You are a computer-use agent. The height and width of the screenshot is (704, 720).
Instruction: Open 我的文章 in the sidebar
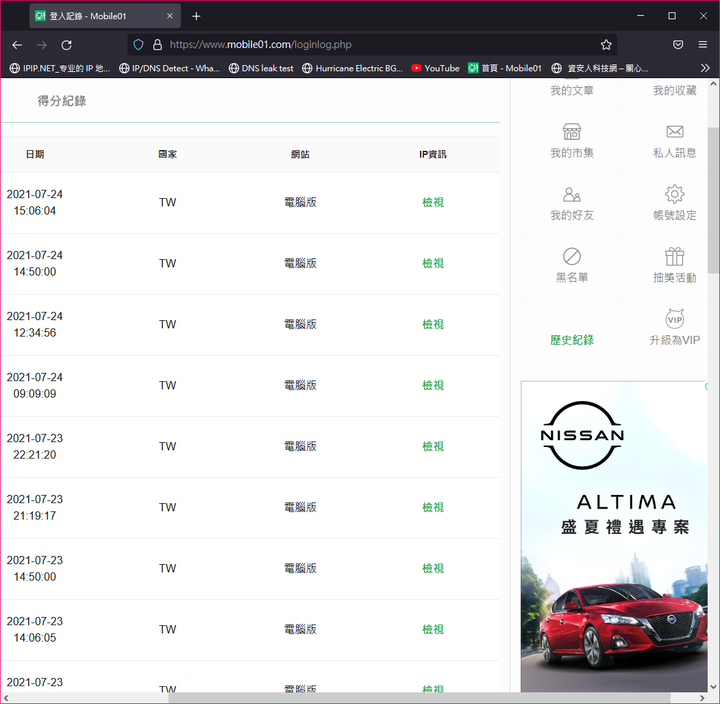click(572, 90)
